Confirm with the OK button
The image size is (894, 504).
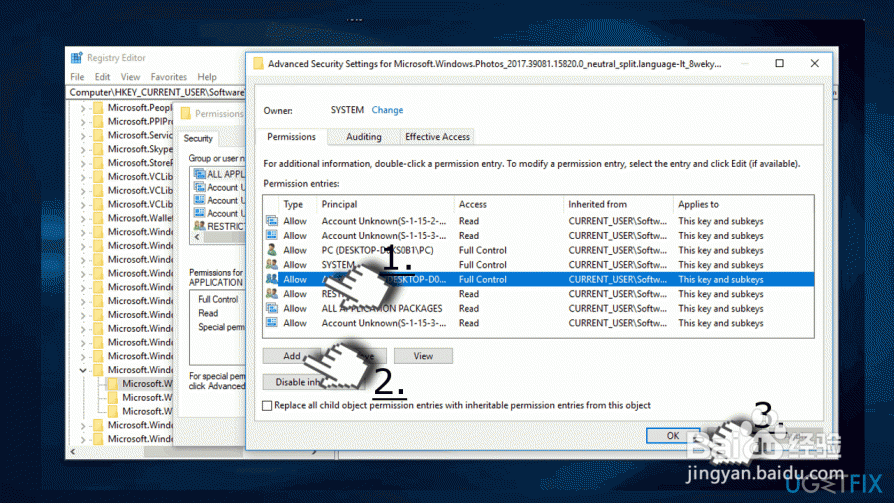pos(673,435)
